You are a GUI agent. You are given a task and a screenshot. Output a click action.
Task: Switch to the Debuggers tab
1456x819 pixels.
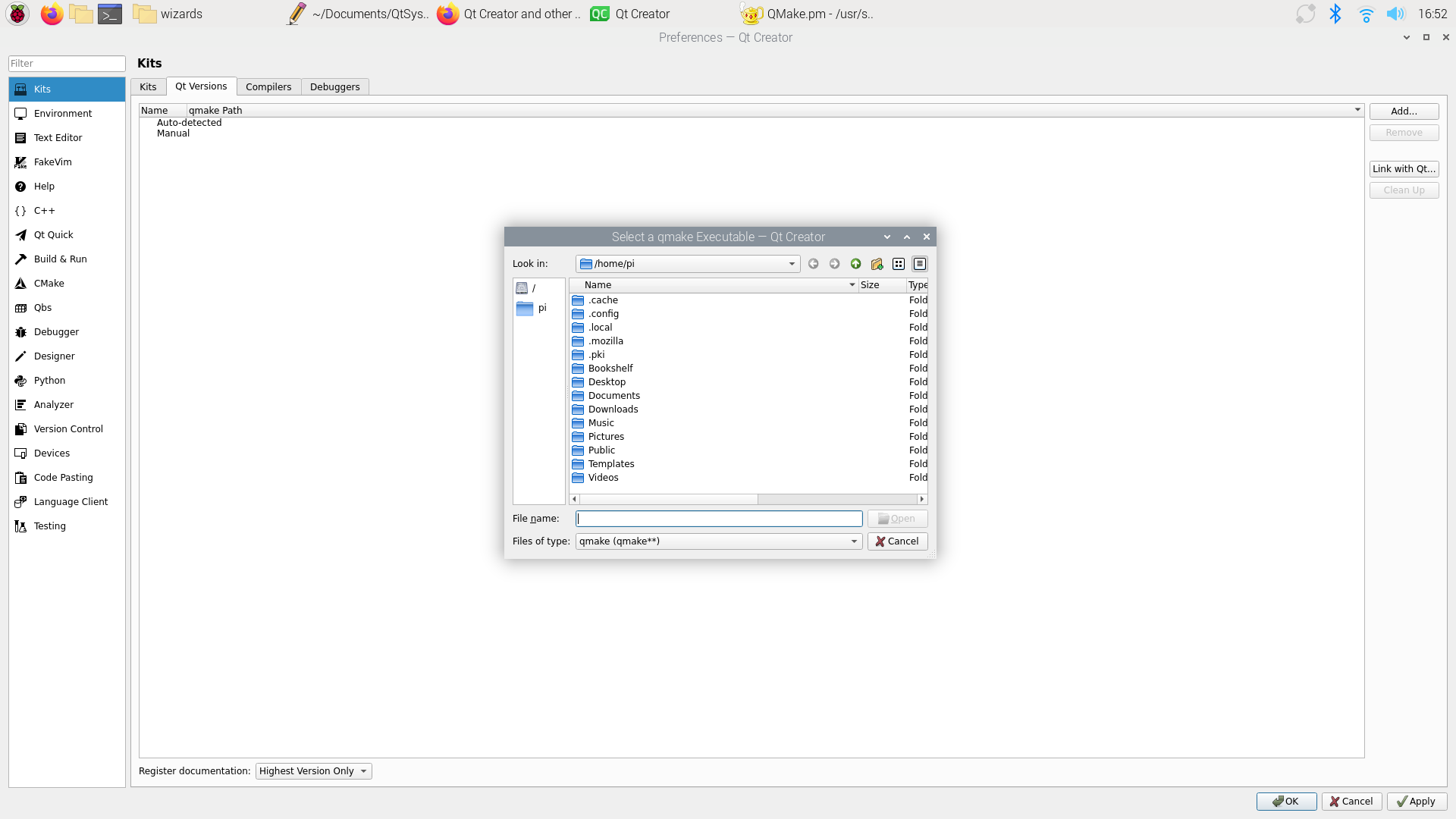point(334,87)
